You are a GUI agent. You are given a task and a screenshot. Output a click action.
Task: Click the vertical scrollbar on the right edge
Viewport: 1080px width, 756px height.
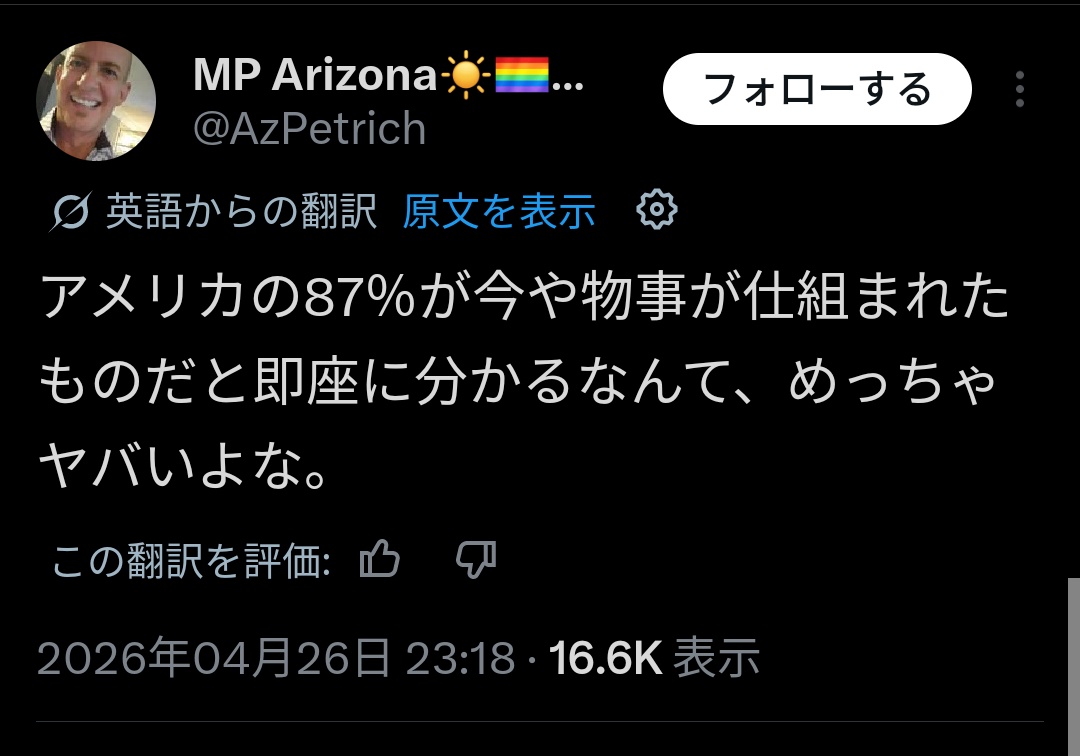click(x=1074, y=666)
